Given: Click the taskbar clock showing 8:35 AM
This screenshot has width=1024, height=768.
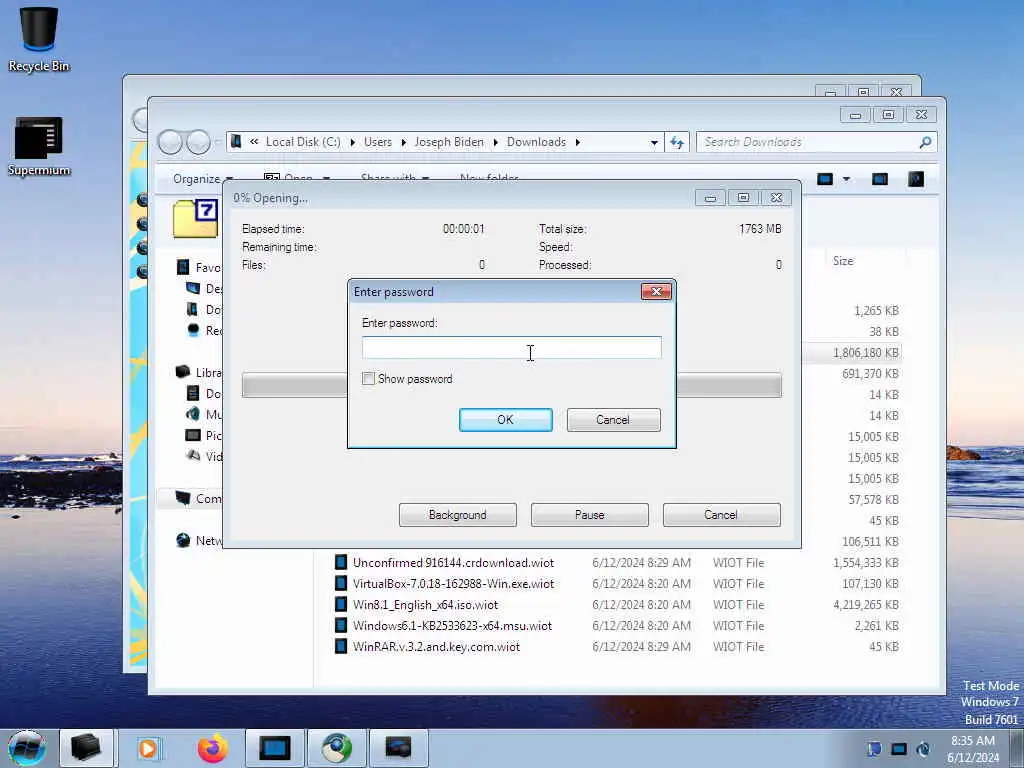Looking at the screenshot, I should [972, 749].
